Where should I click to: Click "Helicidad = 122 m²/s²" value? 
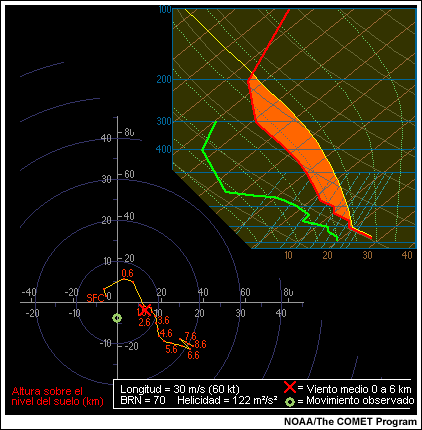(x=227, y=400)
